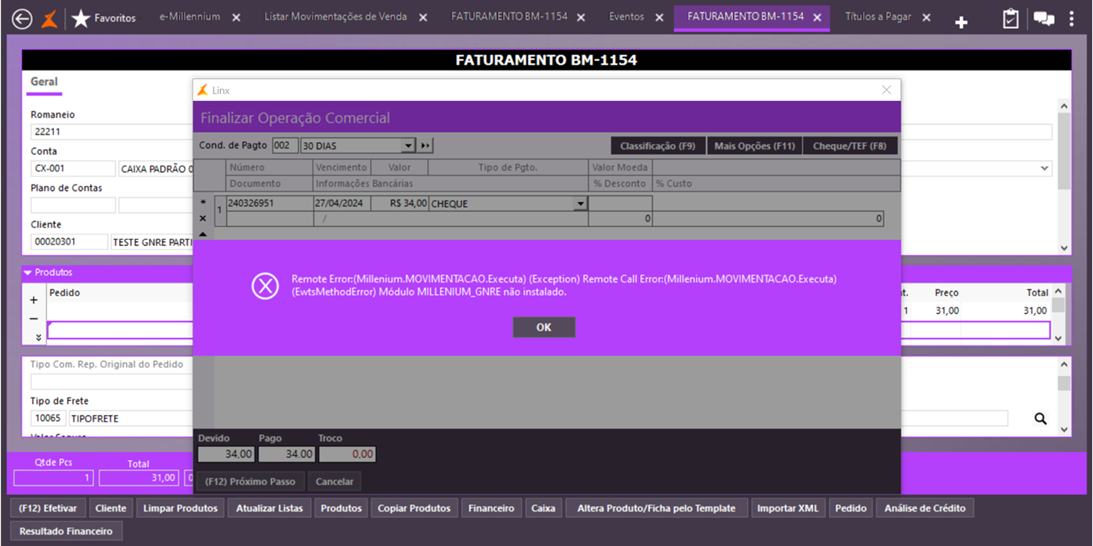The width and height of the screenshot is (1093, 546).
Task: Open Classificação (F9) button
Action: pyautogui.click(x=658, y=146)
